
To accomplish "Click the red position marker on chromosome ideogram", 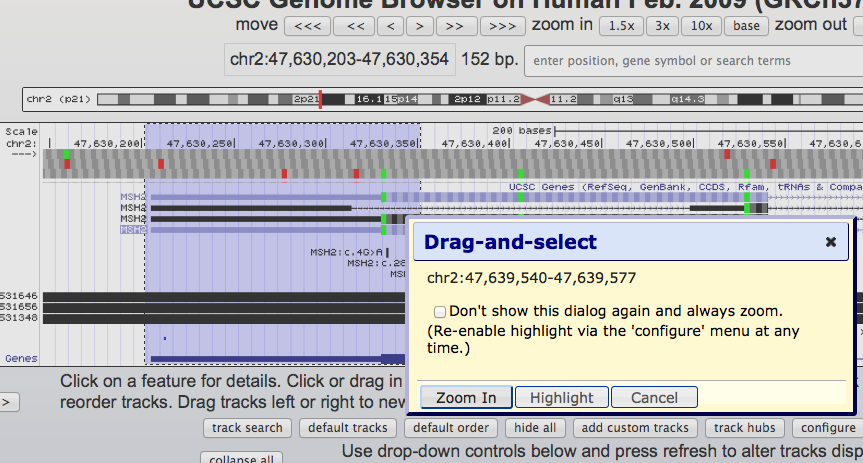I will click(320, 100).
